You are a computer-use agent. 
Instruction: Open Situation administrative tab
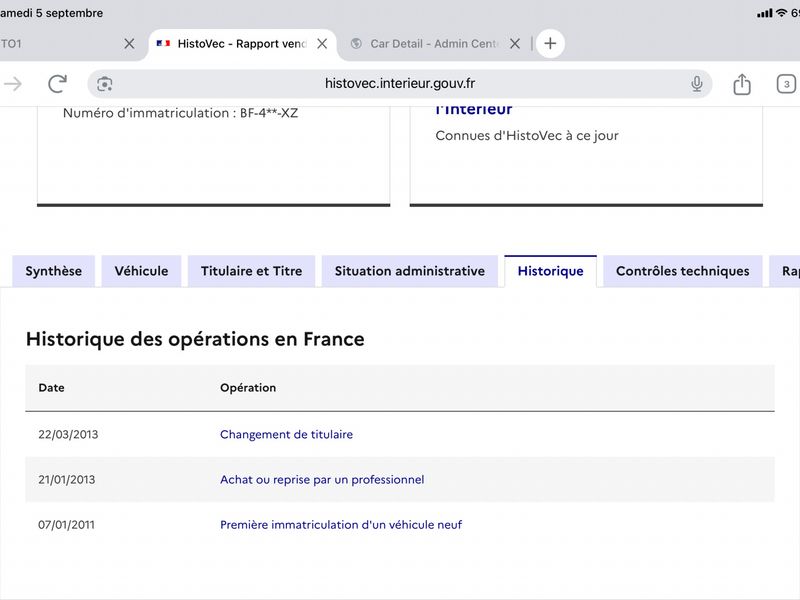coord(410,271)
